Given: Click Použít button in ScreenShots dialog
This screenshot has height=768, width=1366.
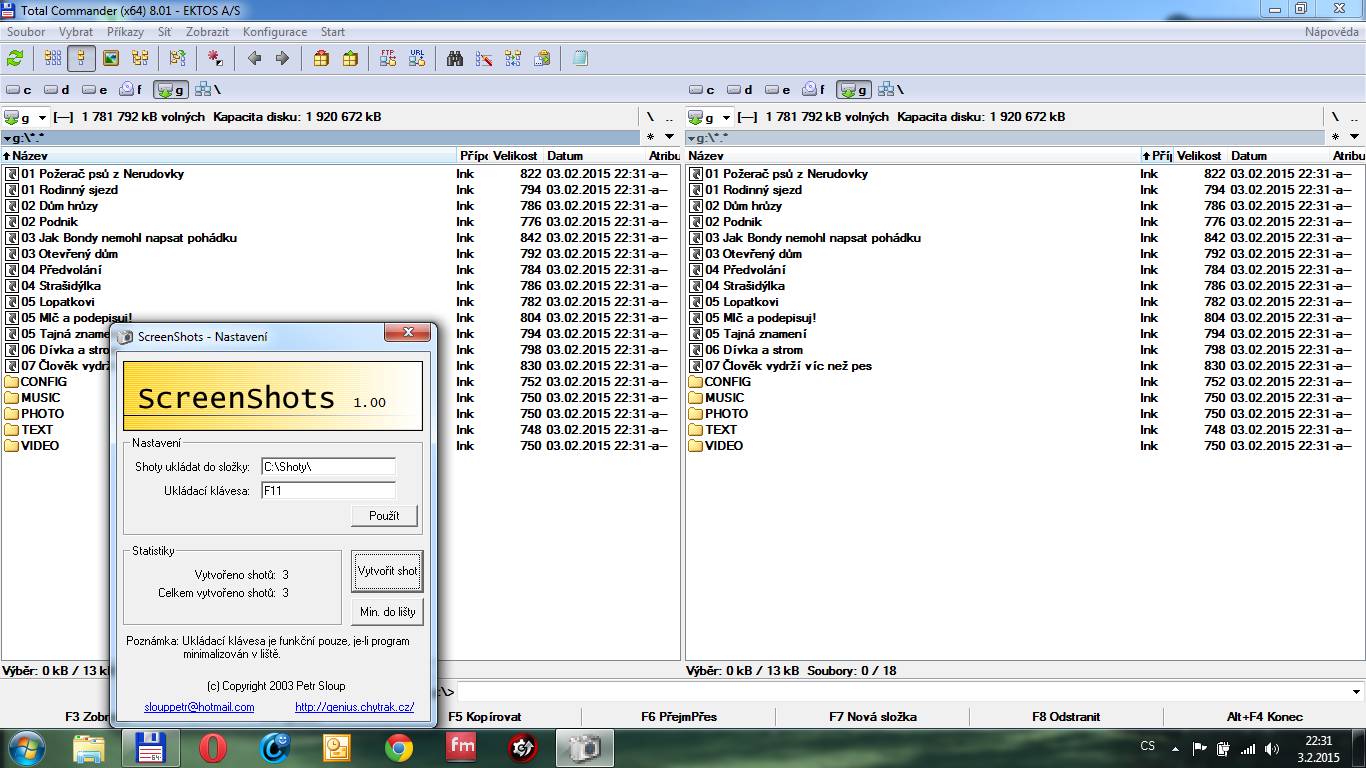Looking at the screenshot, I should click(384, 516).
